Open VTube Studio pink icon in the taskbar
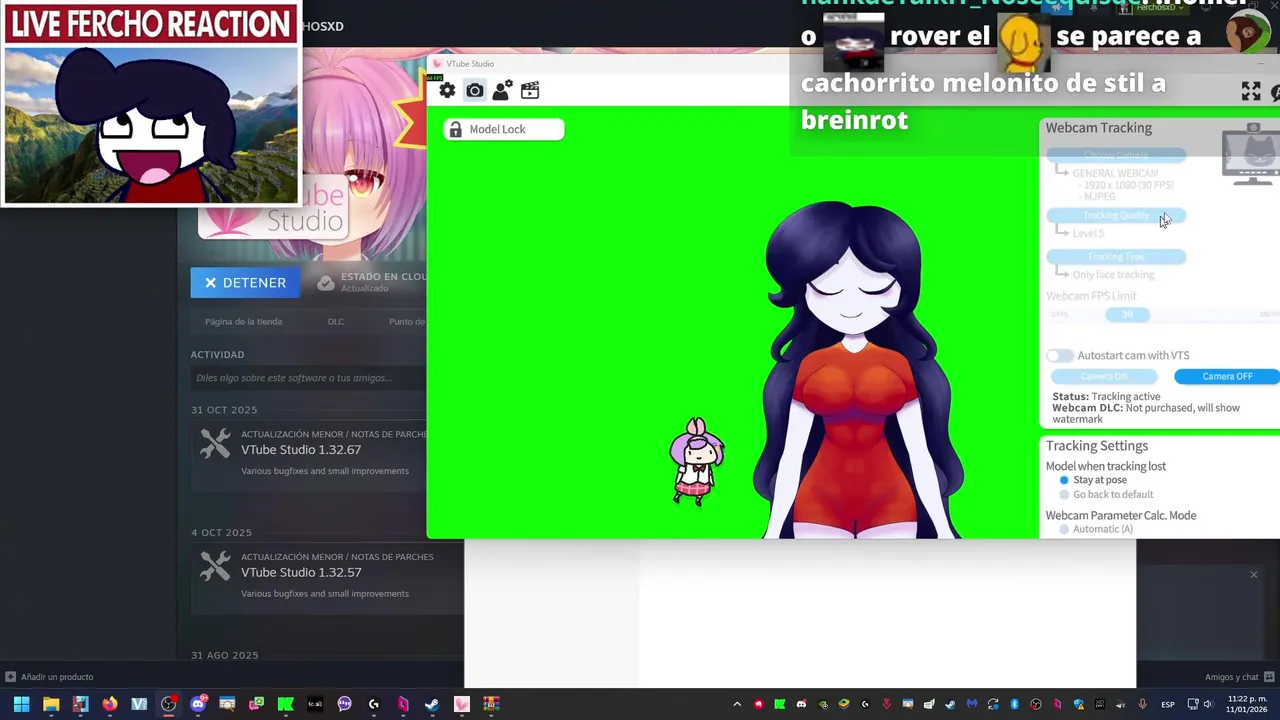1280x720 pixels. [x=462, y=704]
